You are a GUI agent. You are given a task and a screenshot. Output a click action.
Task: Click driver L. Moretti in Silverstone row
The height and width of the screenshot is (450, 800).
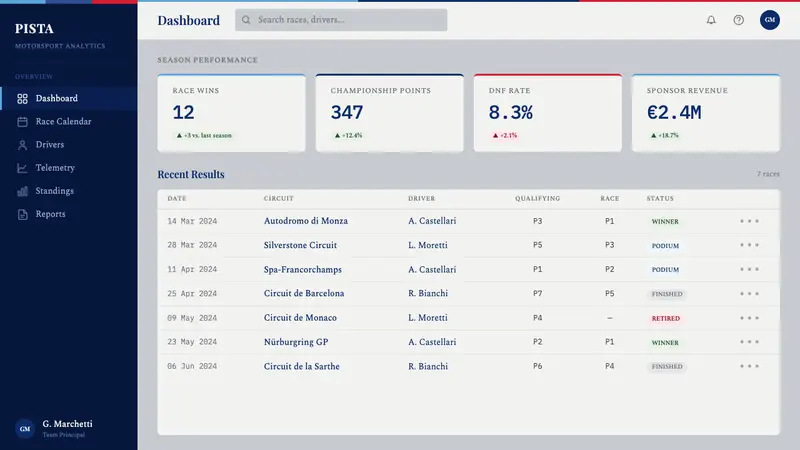point(428,245)
